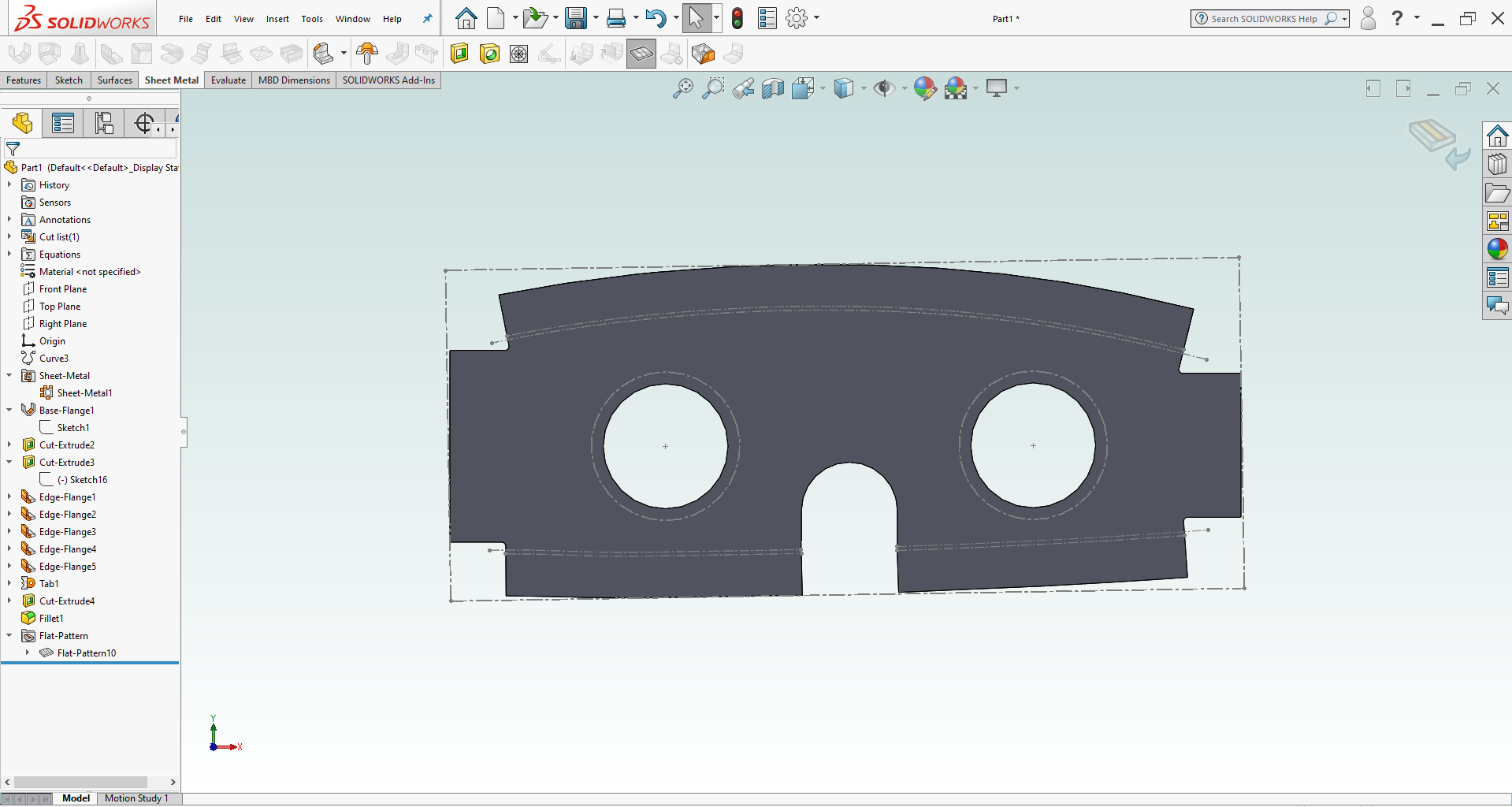1512x807 pixels.
Task: Open the View Settings monitor icon
Action: tap(997, 88)
